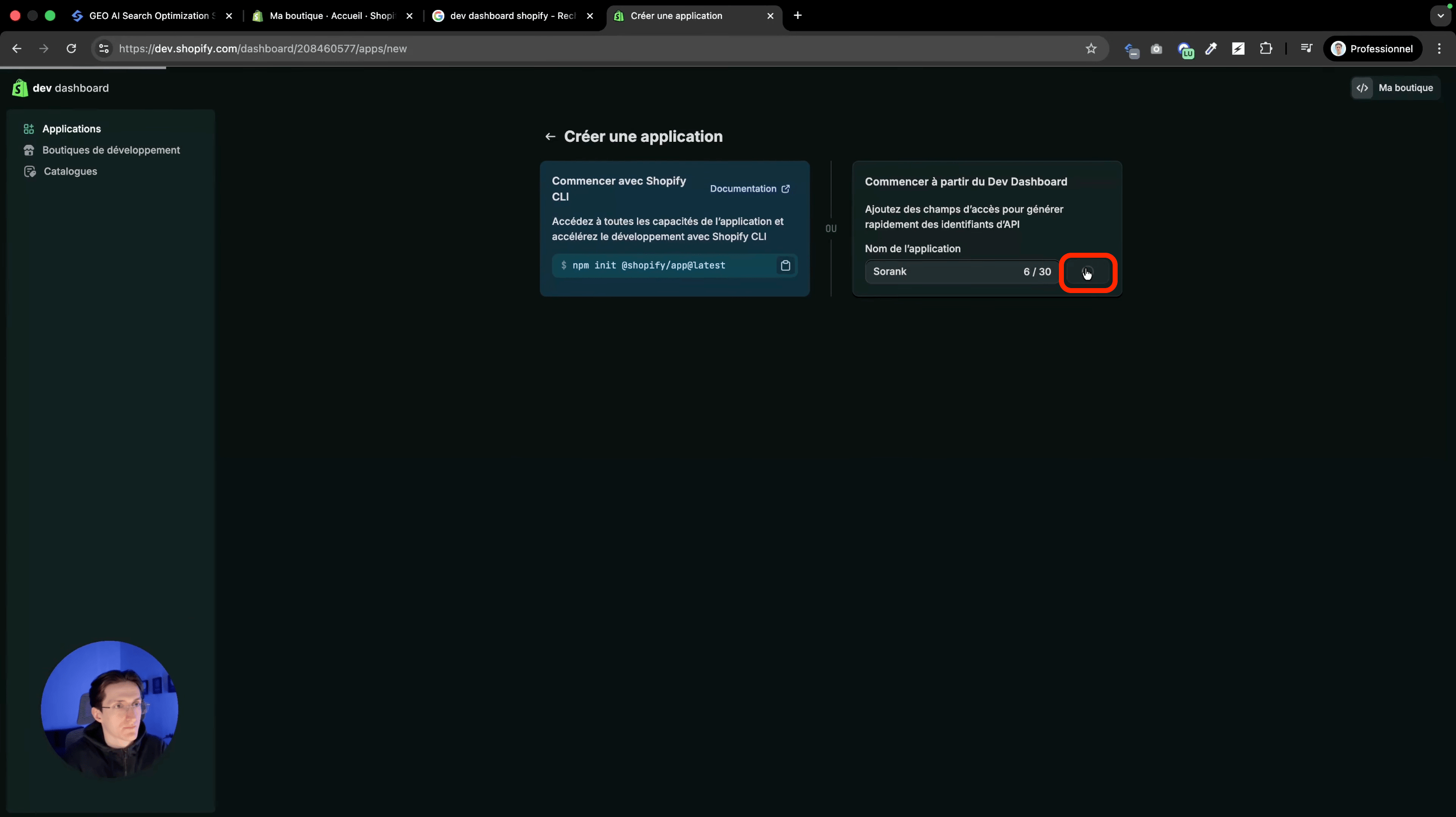Click the Shopify dev dashboard logo
Viewport: 1456px width, 817px height.
pyautogui.click(x=61, y=88)
